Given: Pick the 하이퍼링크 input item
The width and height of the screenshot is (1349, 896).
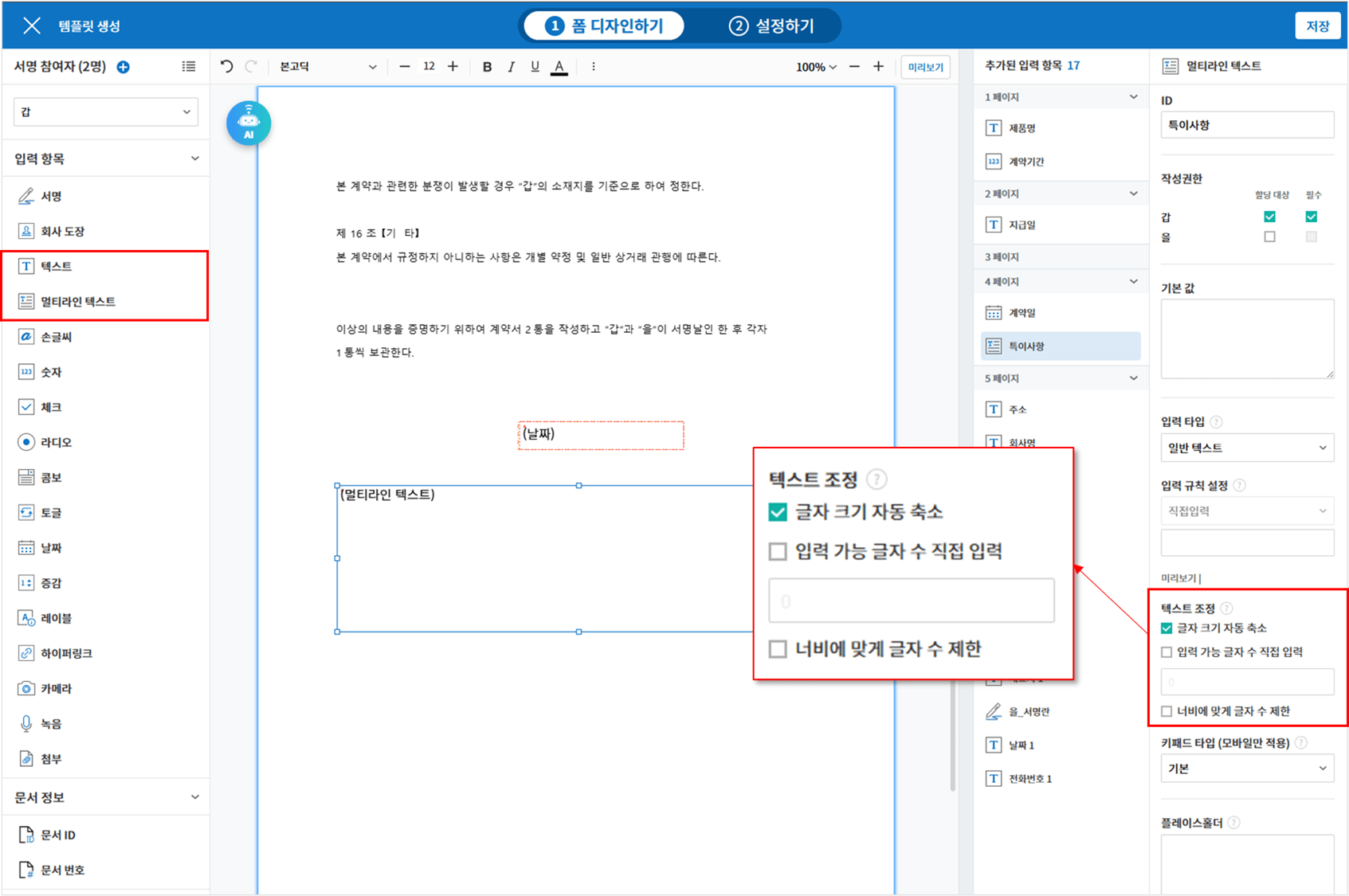Looking at the screenshot, I should pyautogui.click(x=66, y=653).
